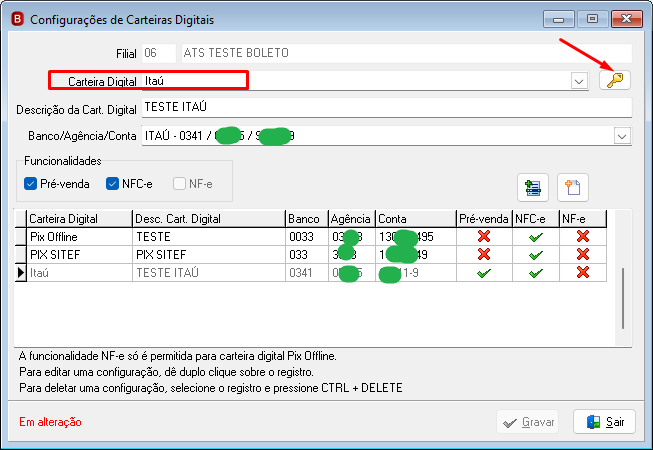Open the Carteira Digital dropdown arrow
Screen dimensions: 653x450
579,81
